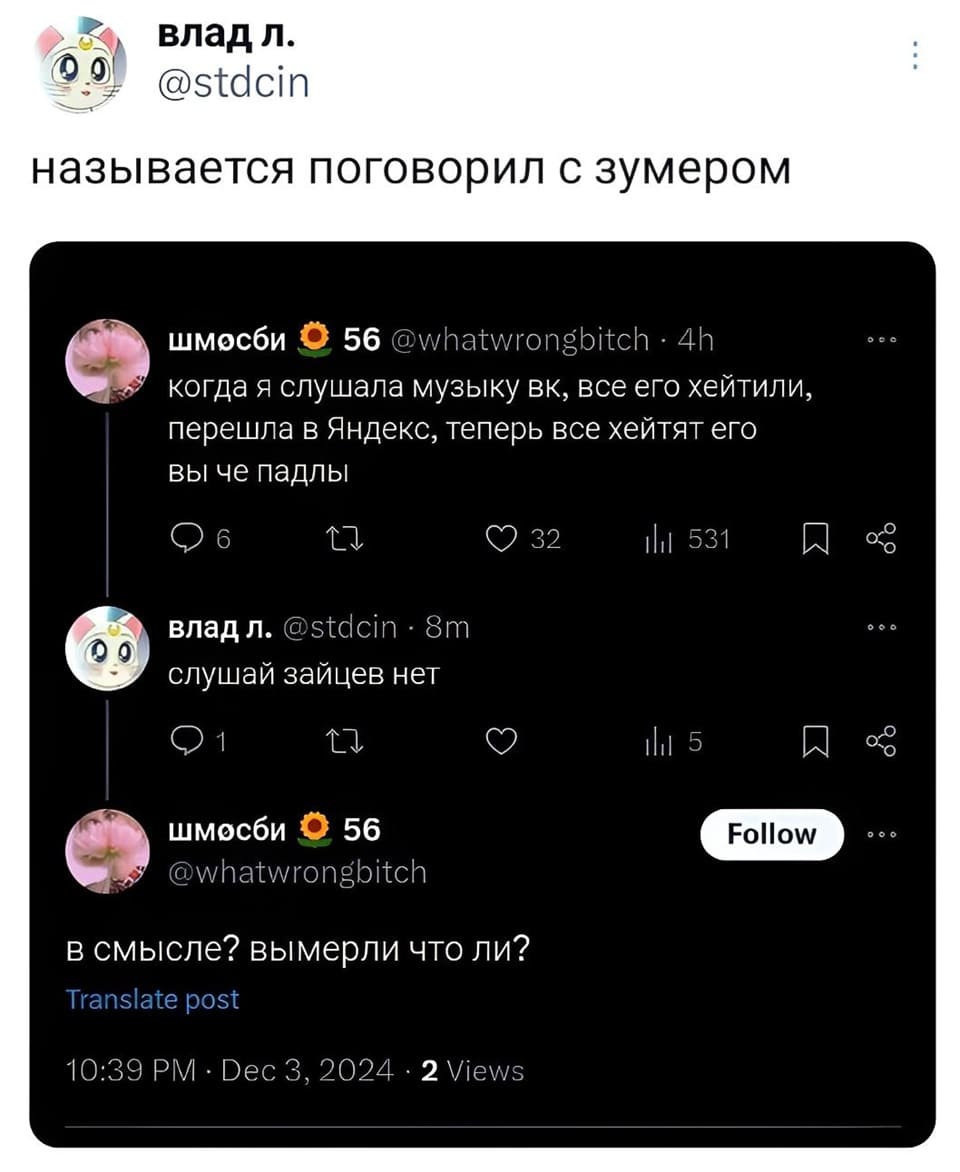Open three-dot menu on first шмосби tweet
The height and width of the screenshot is (1172, 960).
tap(883, 341)
